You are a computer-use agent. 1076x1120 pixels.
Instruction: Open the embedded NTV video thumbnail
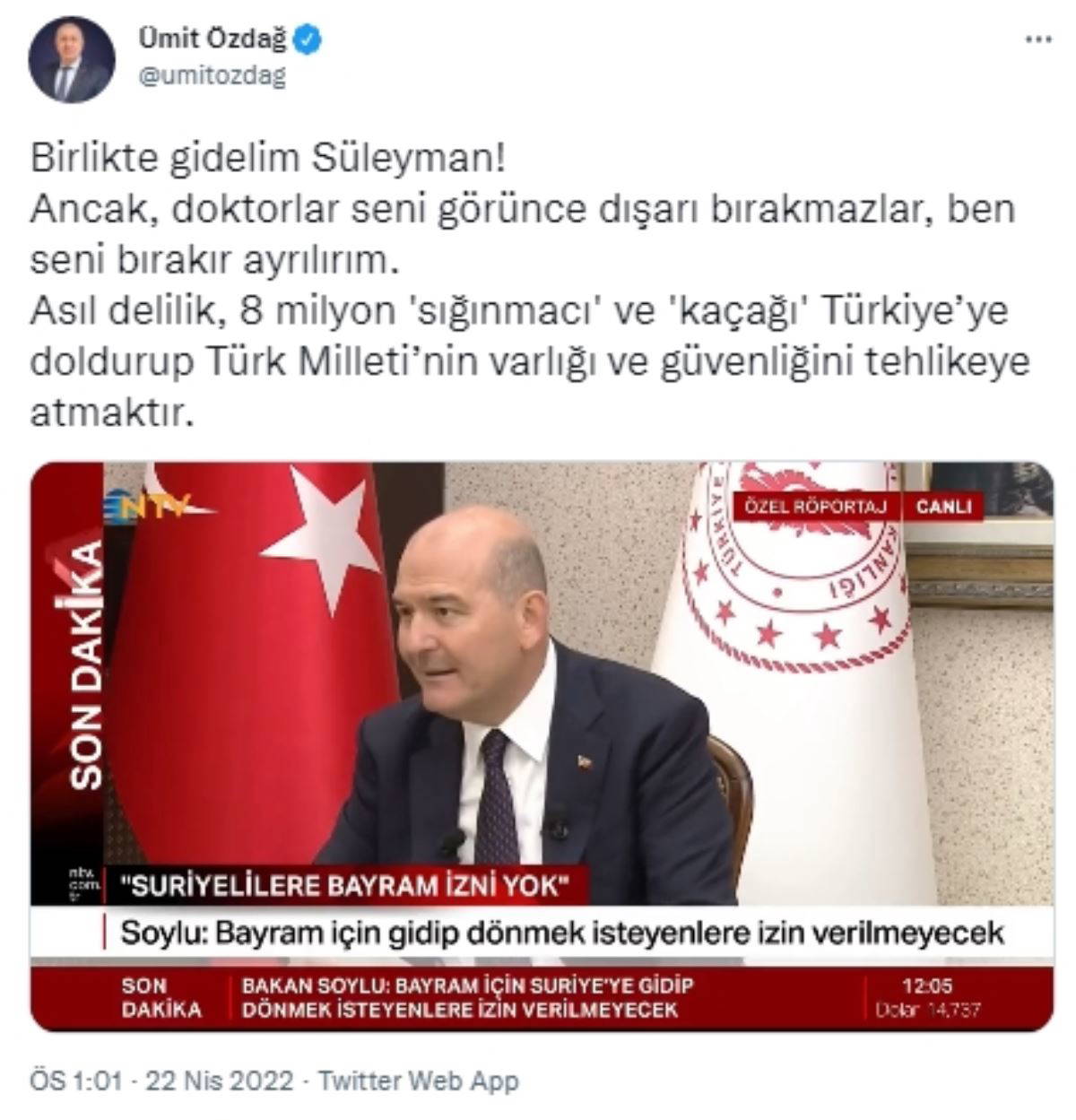tap(542, 746)
